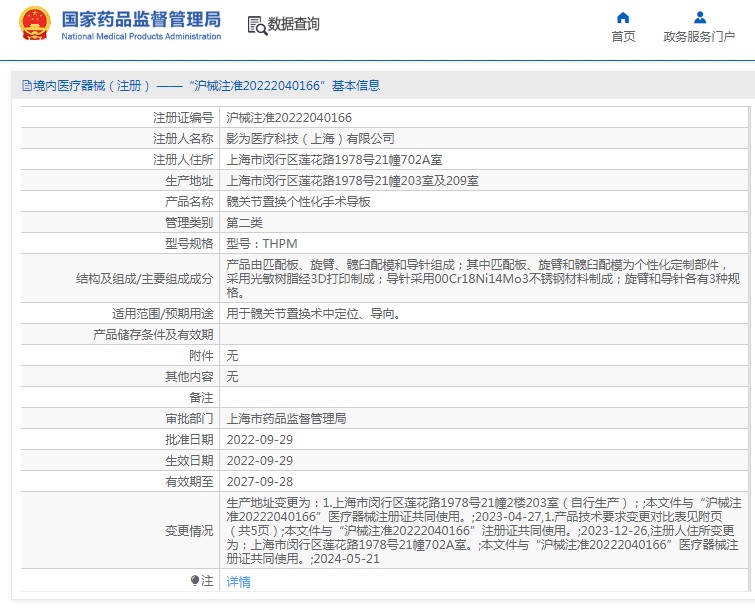Click 生效日期 value 2022-09-29

coord(260,461)
